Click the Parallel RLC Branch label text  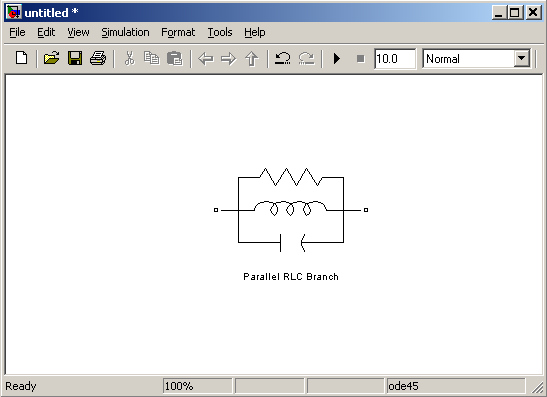(291, 277)
